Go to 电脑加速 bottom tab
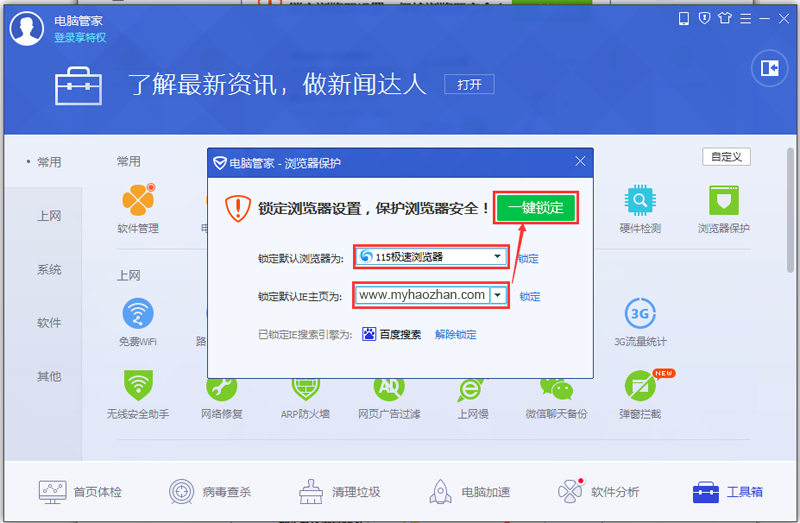This screenshot has height=523, width=800. pyautogui.click(x=469, y=492)
